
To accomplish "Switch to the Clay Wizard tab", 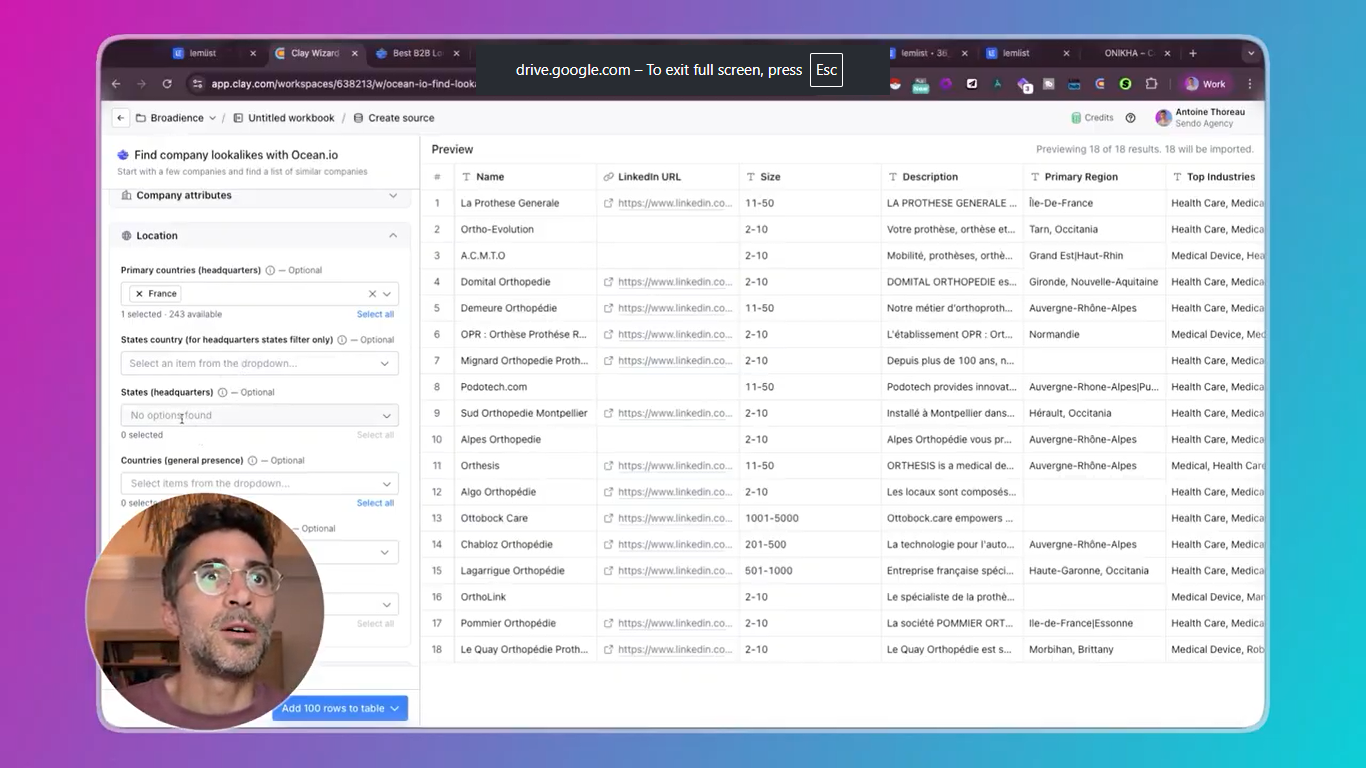I will tap(315, 53).
